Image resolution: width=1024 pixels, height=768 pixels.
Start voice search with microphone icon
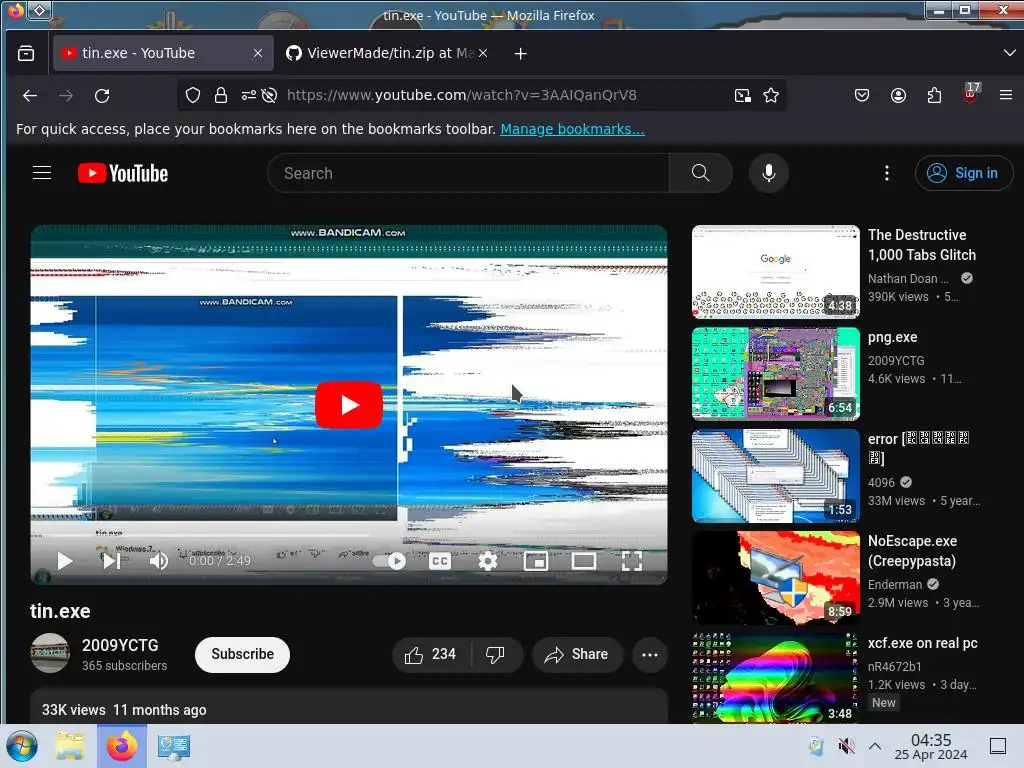(x=769, y=173)
